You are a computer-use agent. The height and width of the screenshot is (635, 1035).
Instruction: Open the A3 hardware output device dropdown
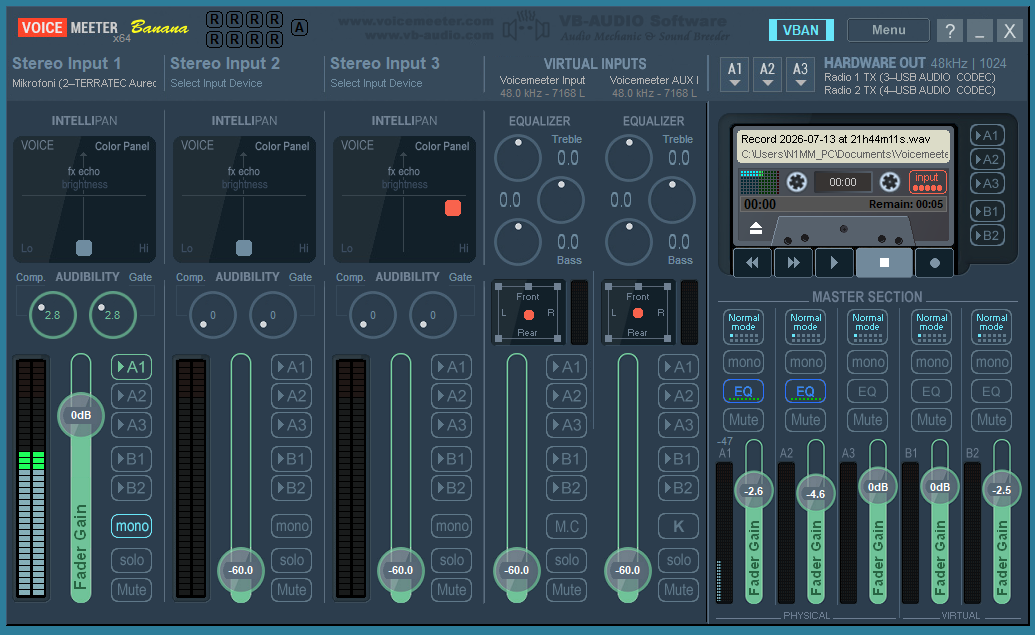click(800, 74)
